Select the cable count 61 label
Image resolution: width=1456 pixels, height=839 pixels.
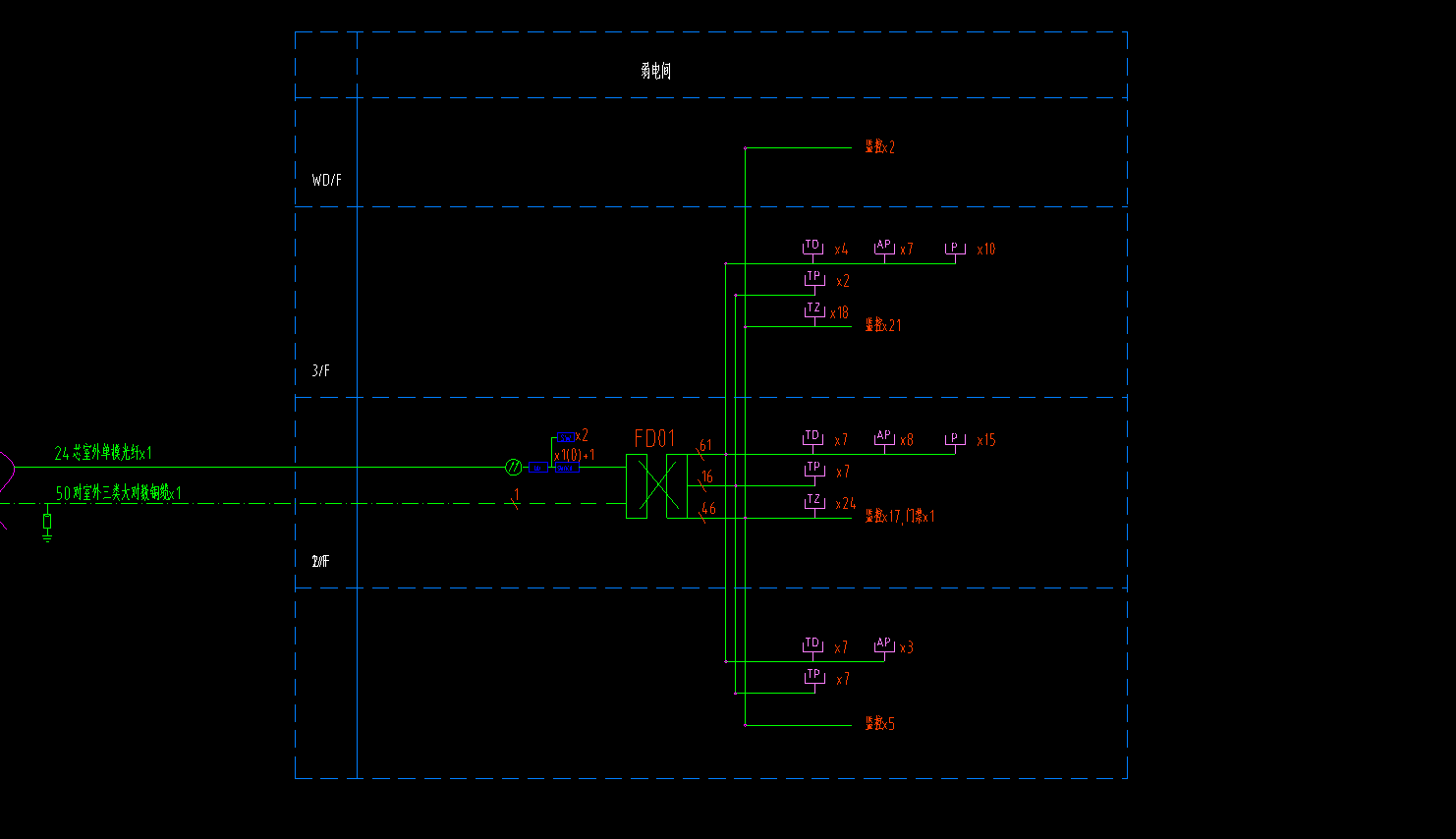coord(705,445)
